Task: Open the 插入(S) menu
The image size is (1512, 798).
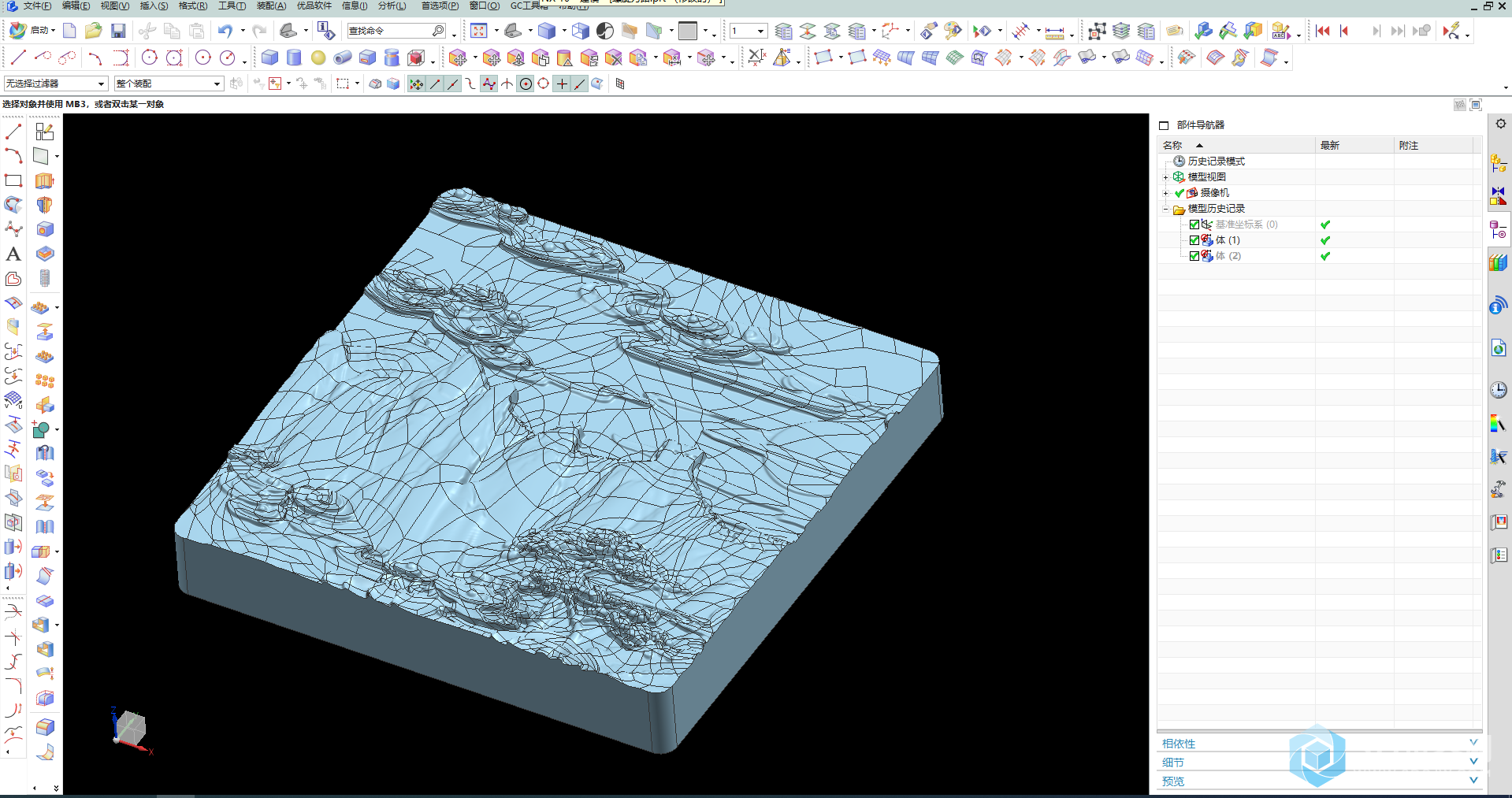Action: click(154, 6)
